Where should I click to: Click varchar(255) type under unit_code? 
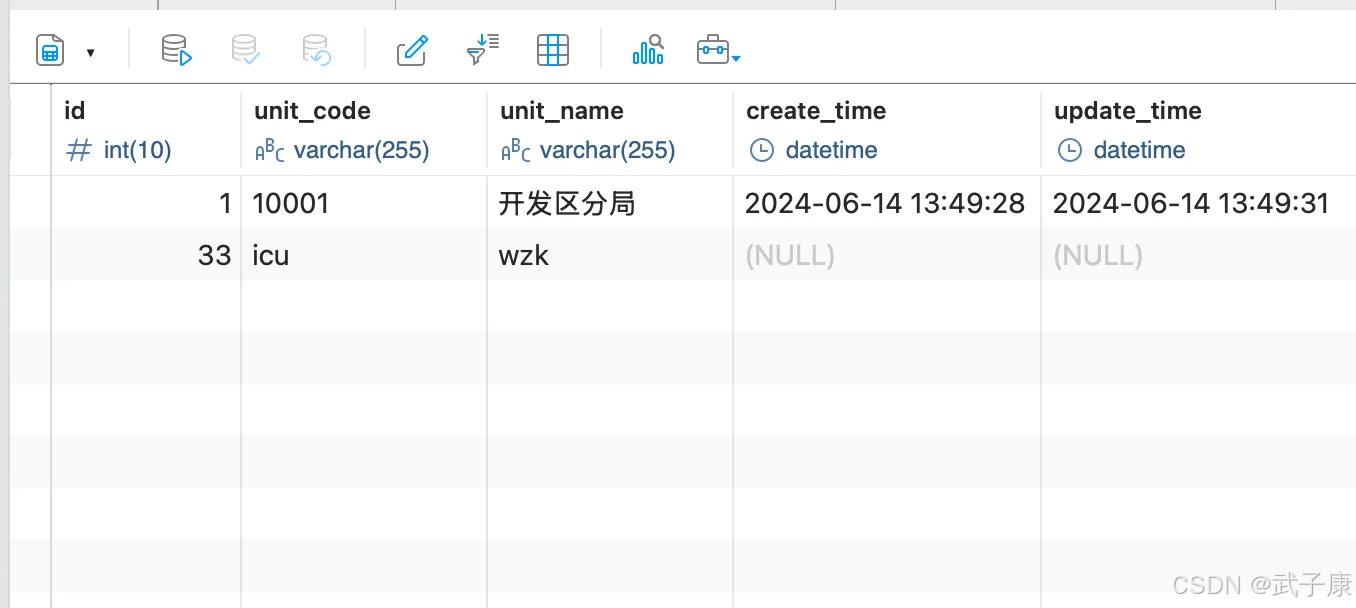tap(342, 151)
